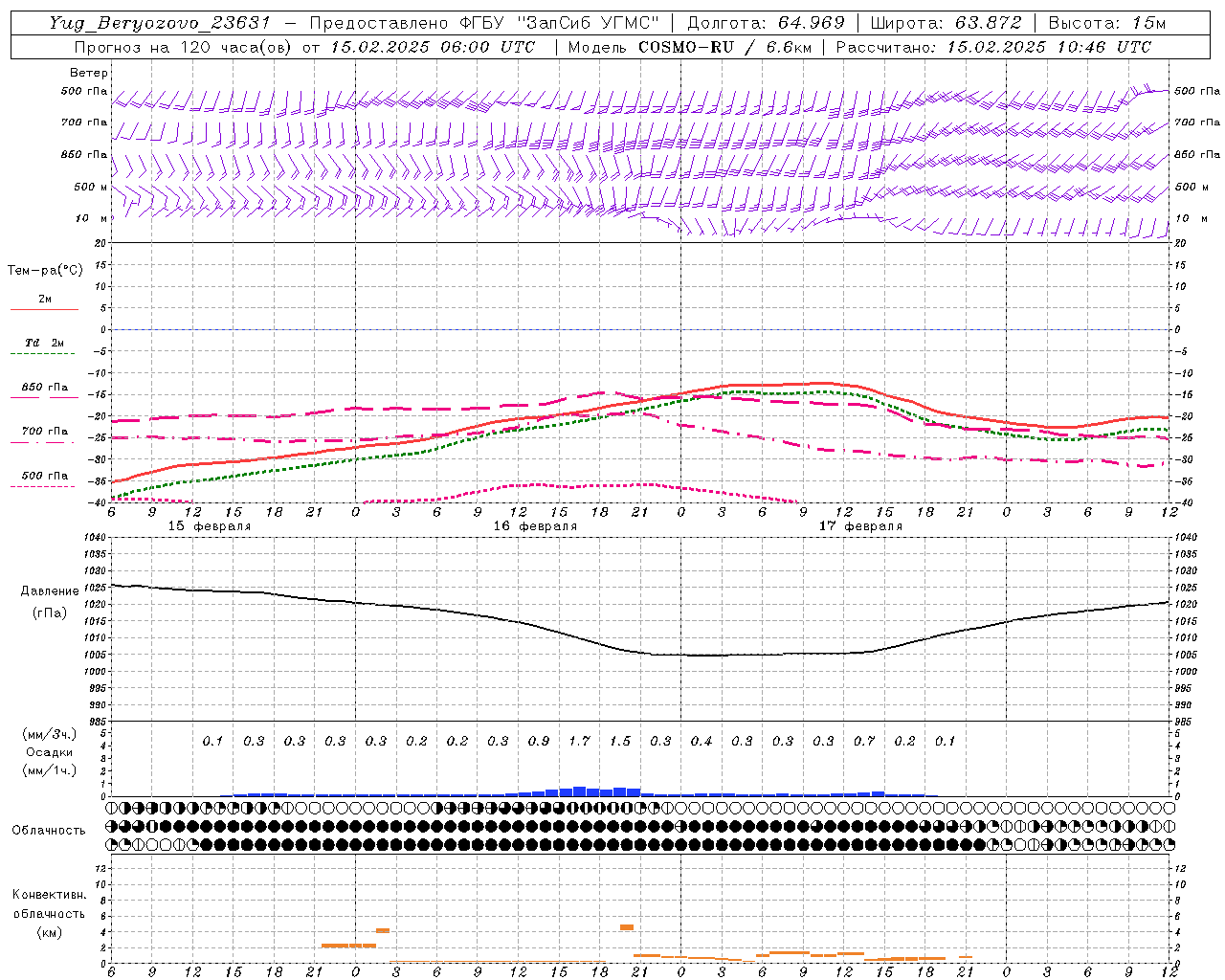Click 'Рассчитано: 15.02.2025 10:46 UTC' timestamp
This screenshot has width=1225, height=980.
point(993,47)
